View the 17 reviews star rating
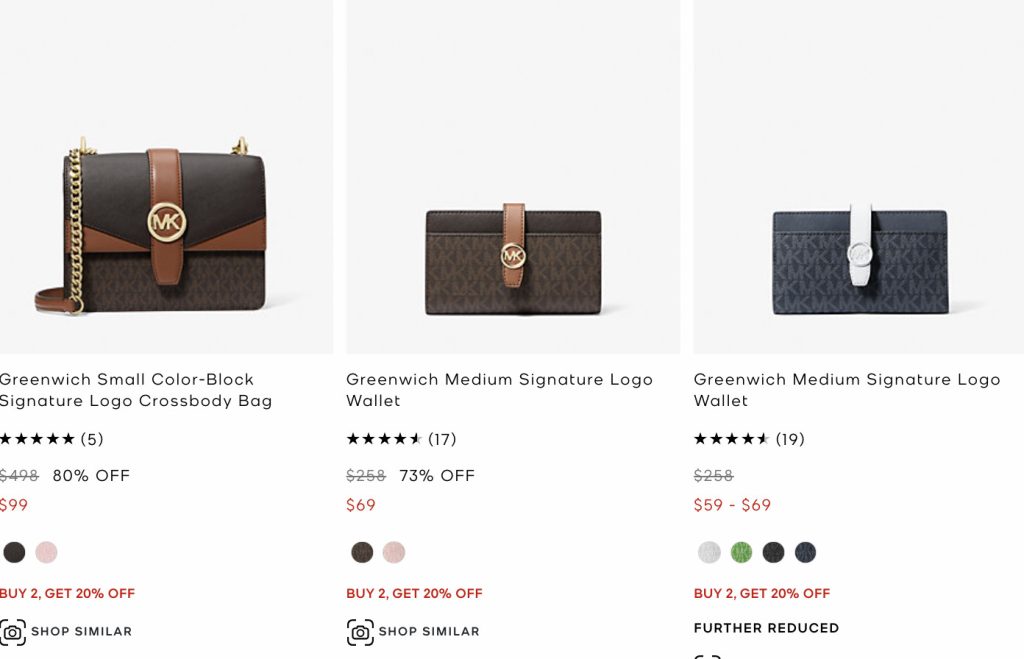Viewport: 1024px width, 659px height. [x=385, y=439]
